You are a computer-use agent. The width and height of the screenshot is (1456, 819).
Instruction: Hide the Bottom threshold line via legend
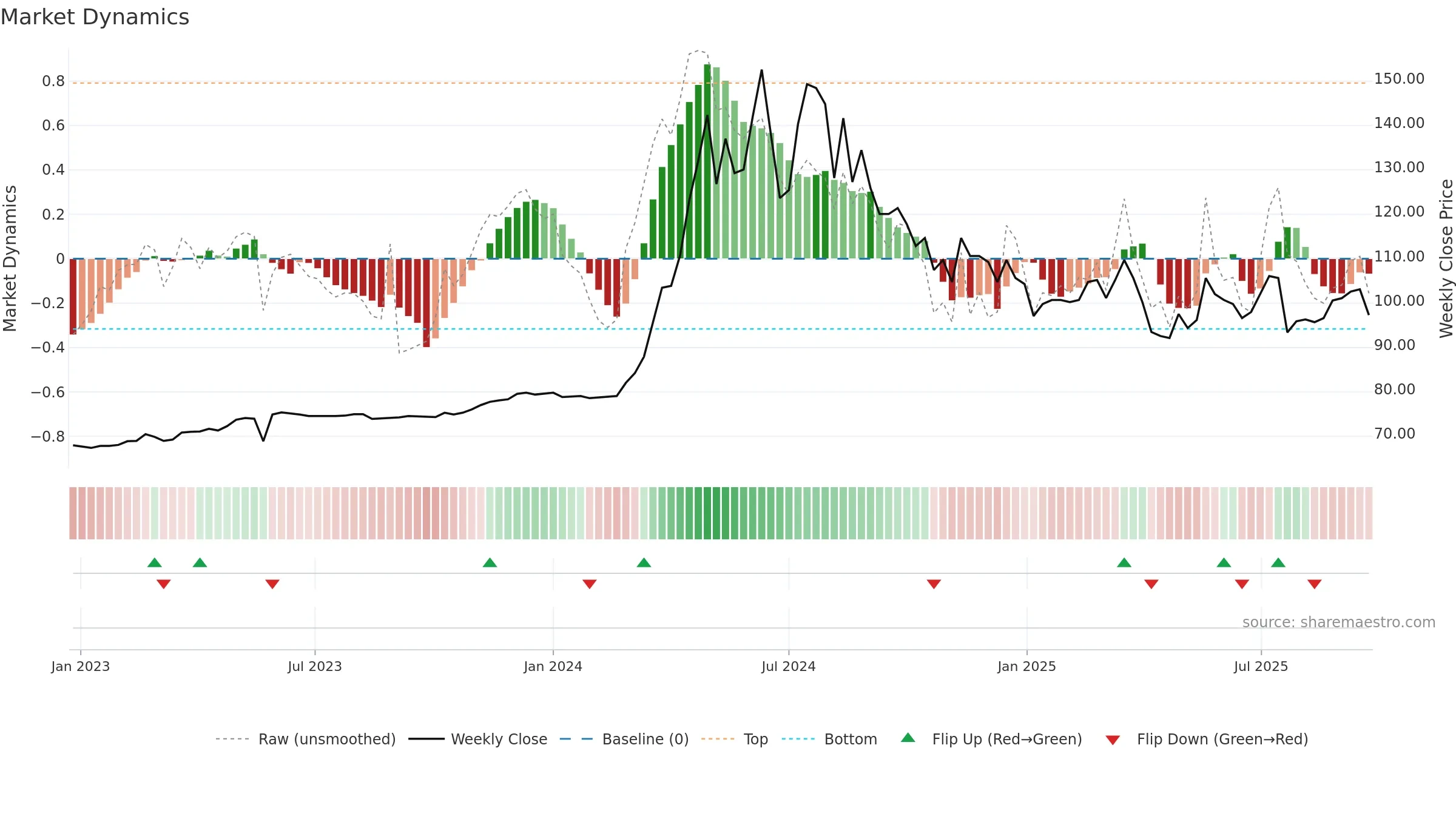829,739
